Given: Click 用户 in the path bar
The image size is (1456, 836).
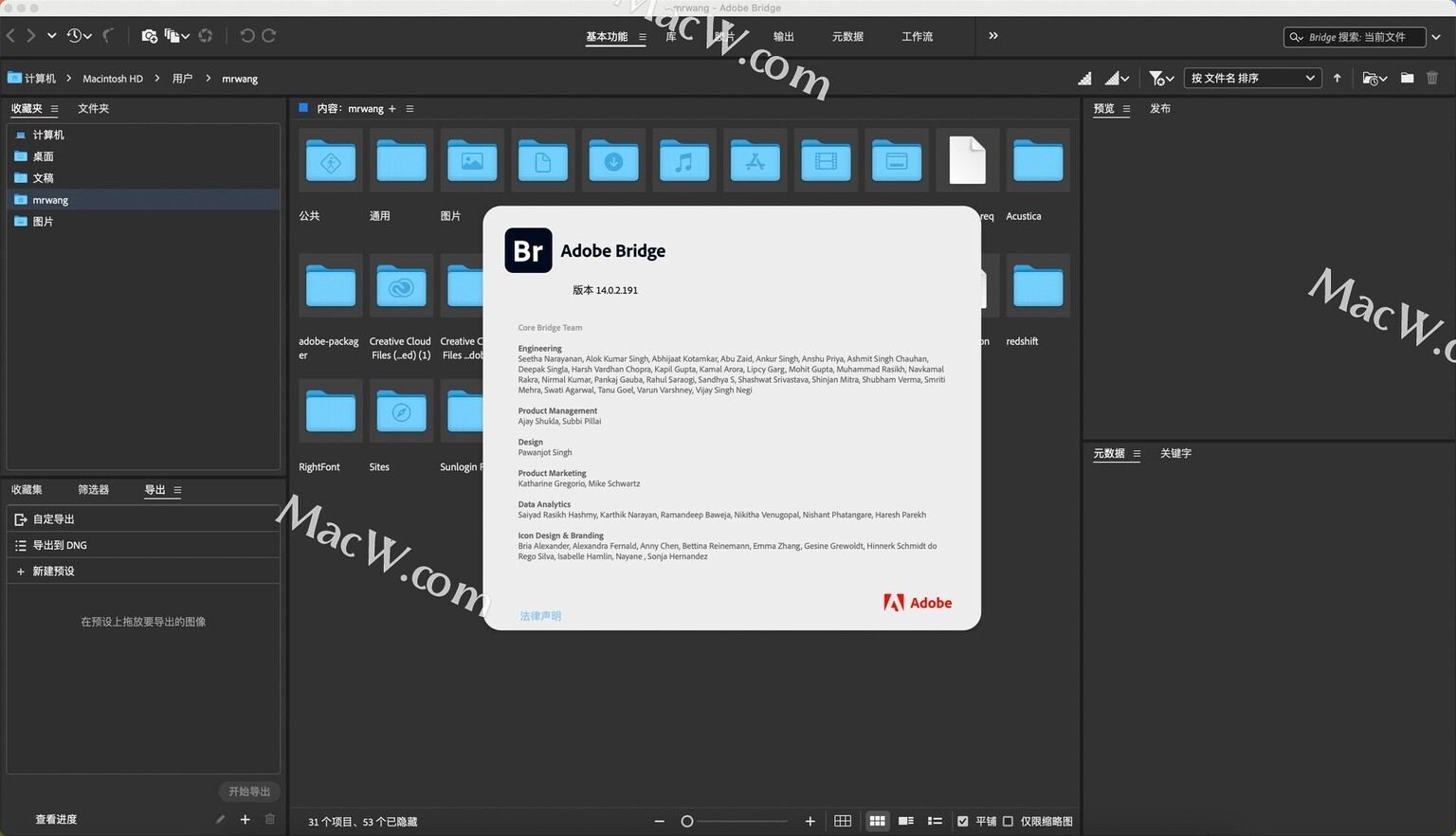Looking at the screenshot, I should tap(182, 79).
